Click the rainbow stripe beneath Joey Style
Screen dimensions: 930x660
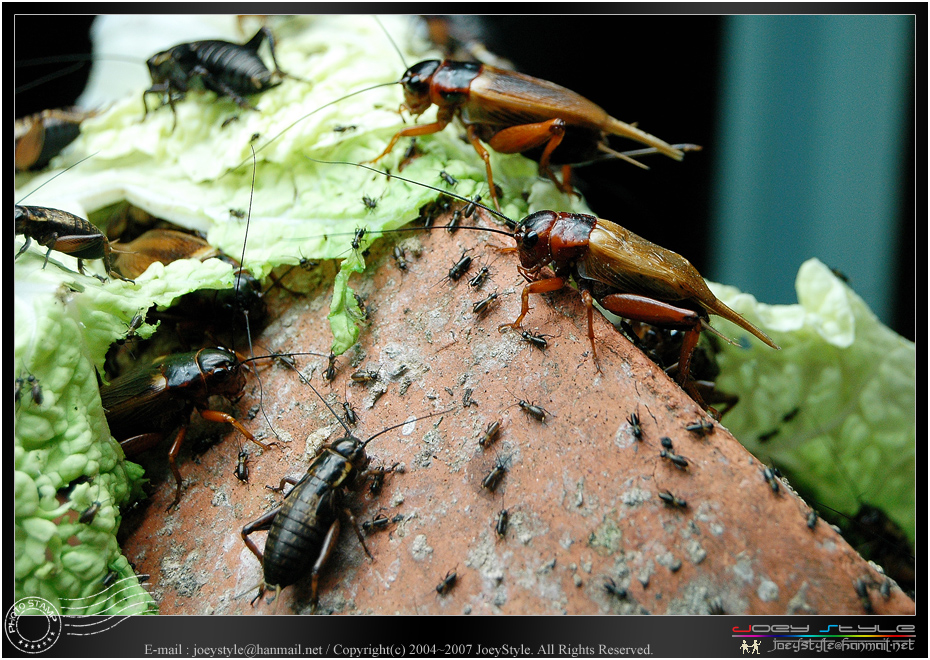point(823,636)
